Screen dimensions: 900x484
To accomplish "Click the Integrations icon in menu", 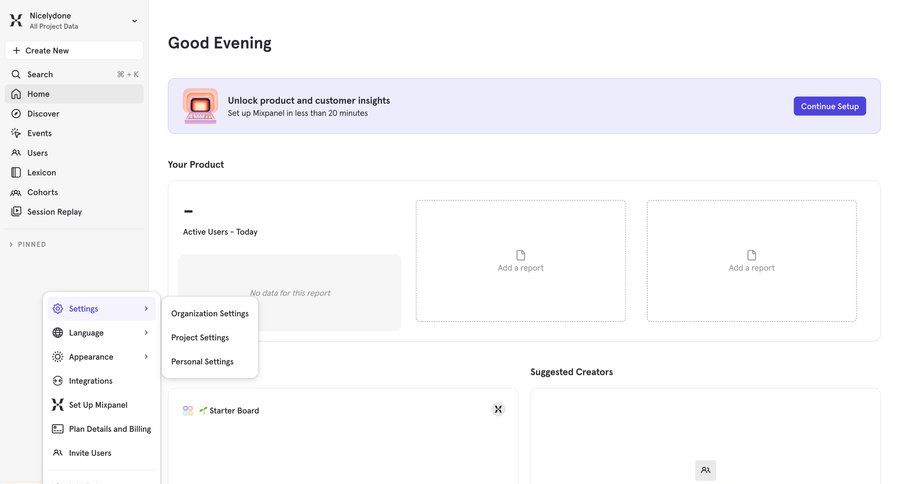I will (57, 381).
